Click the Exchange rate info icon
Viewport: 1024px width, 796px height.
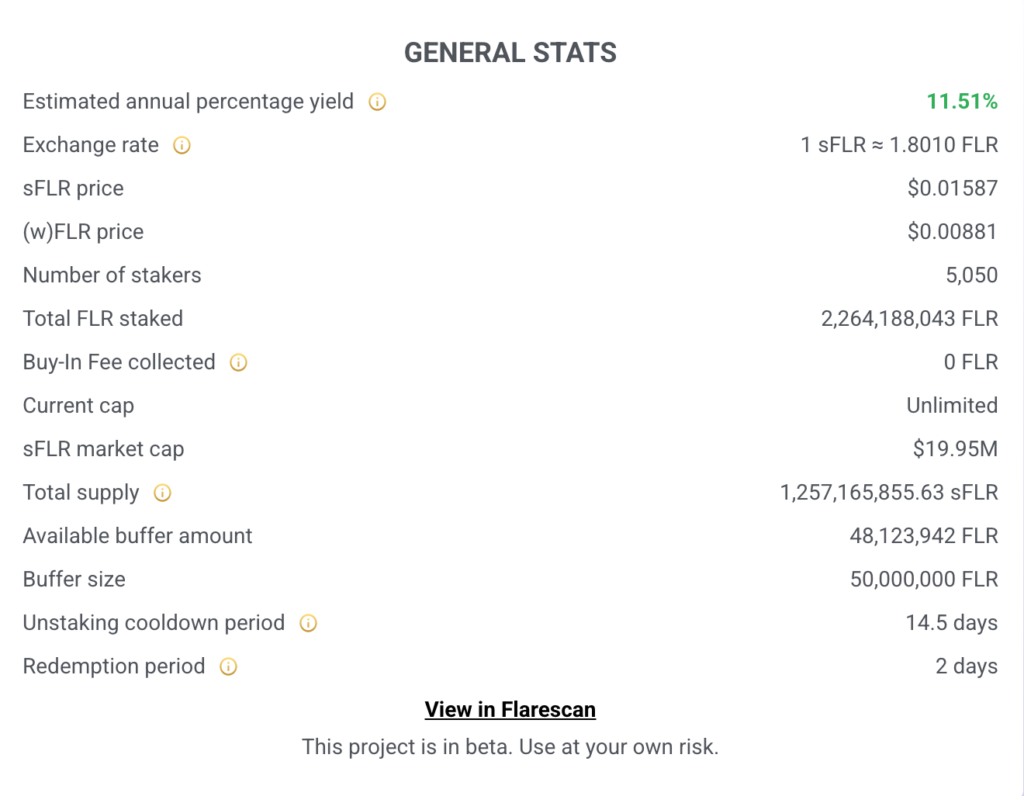click(182, 145)
